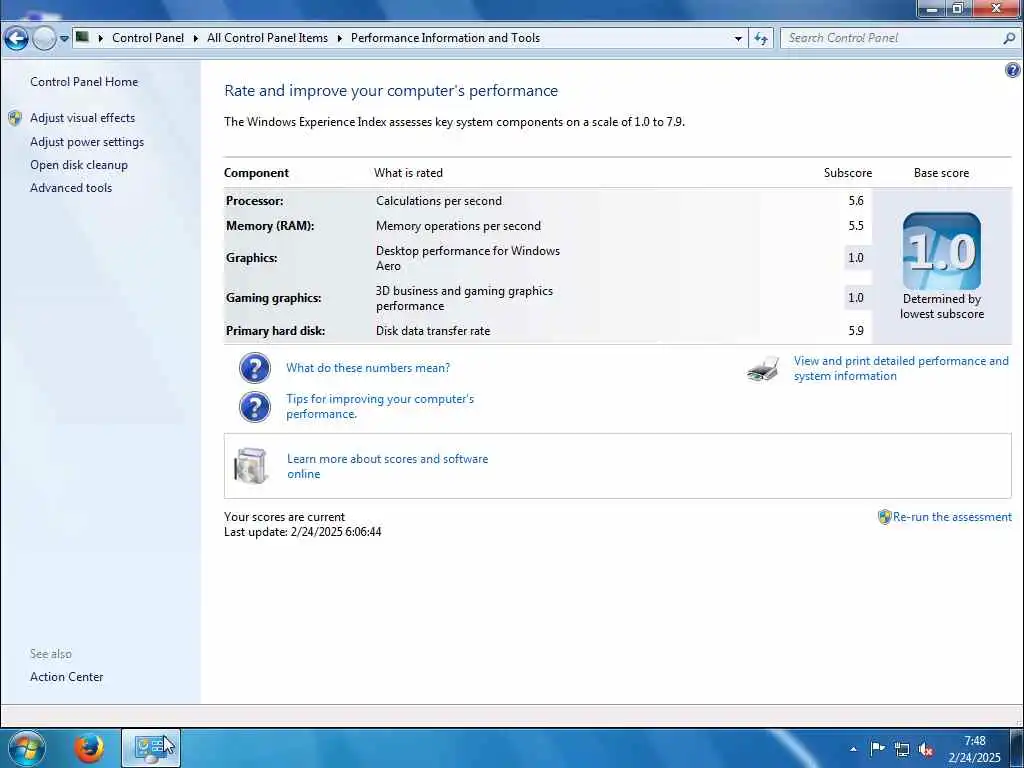Viewport: 1024px width, 768px height.
Task: Select the Control Panel breadcrumb
Action: point(148,38)
